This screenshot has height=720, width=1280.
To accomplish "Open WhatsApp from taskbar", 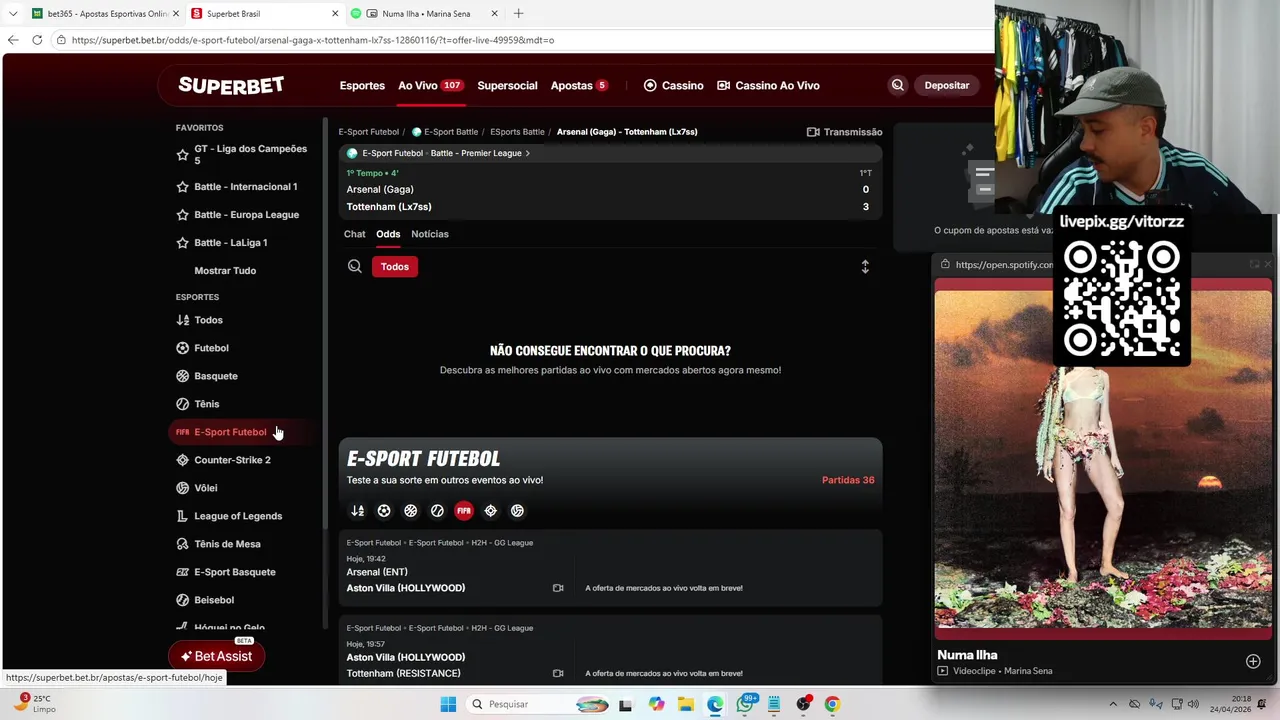I will pos(745,705).
